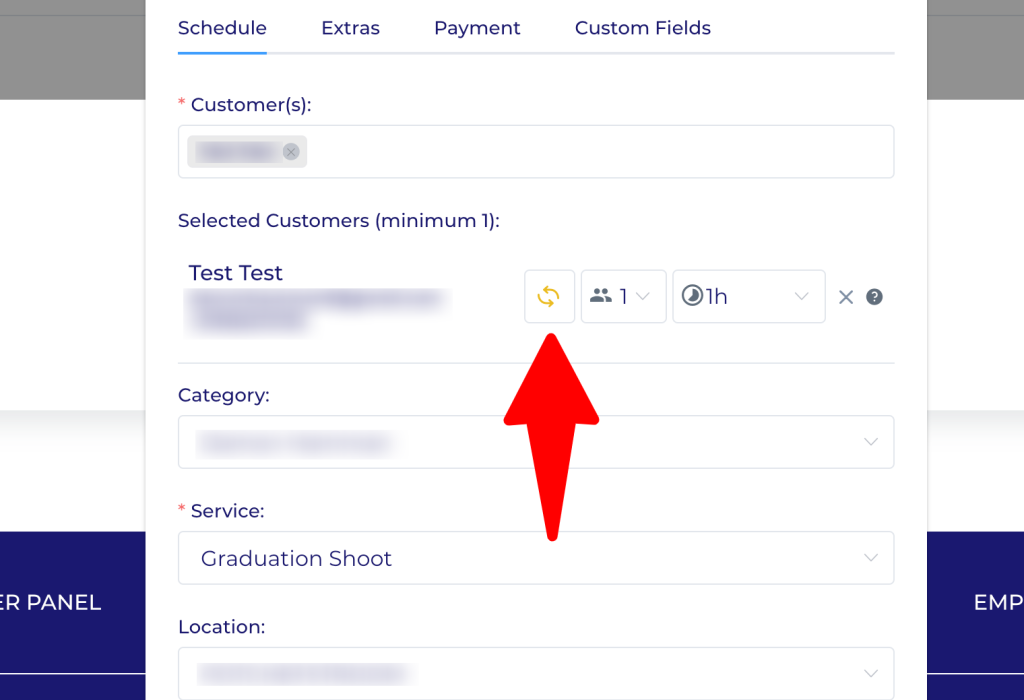Click the help question mark icon
Image resolution: width=1024 pixels, height=700 pixels.
point(874,297)
